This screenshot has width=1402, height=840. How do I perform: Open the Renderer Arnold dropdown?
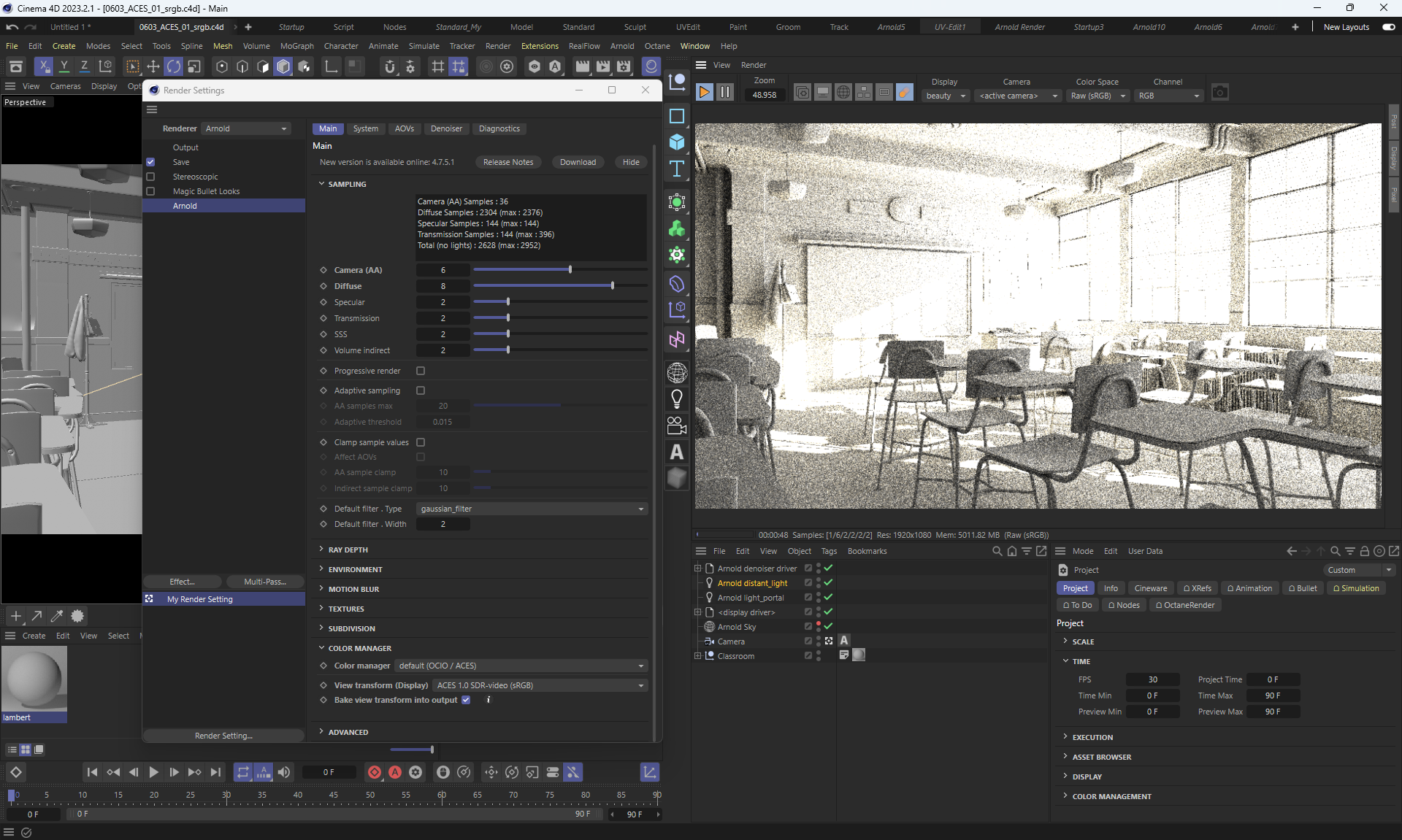coord(246,128)
